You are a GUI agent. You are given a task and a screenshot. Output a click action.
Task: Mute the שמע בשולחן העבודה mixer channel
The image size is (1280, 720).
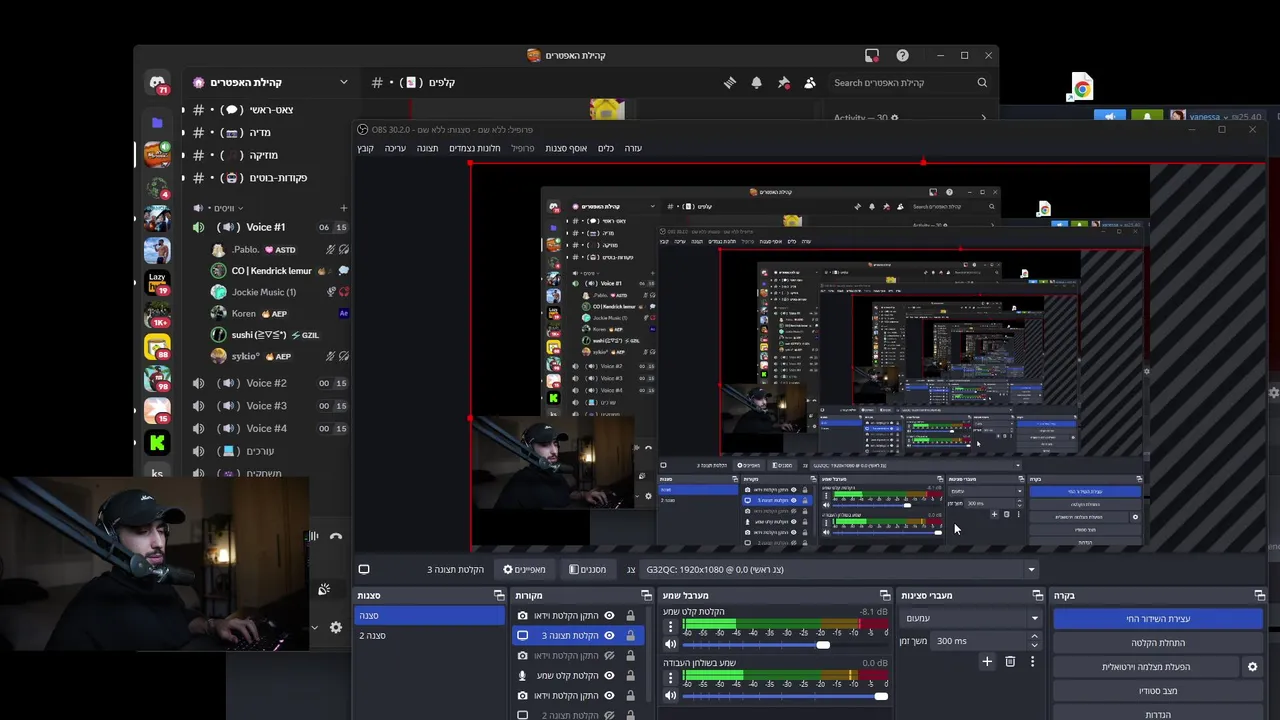point(671,696)
